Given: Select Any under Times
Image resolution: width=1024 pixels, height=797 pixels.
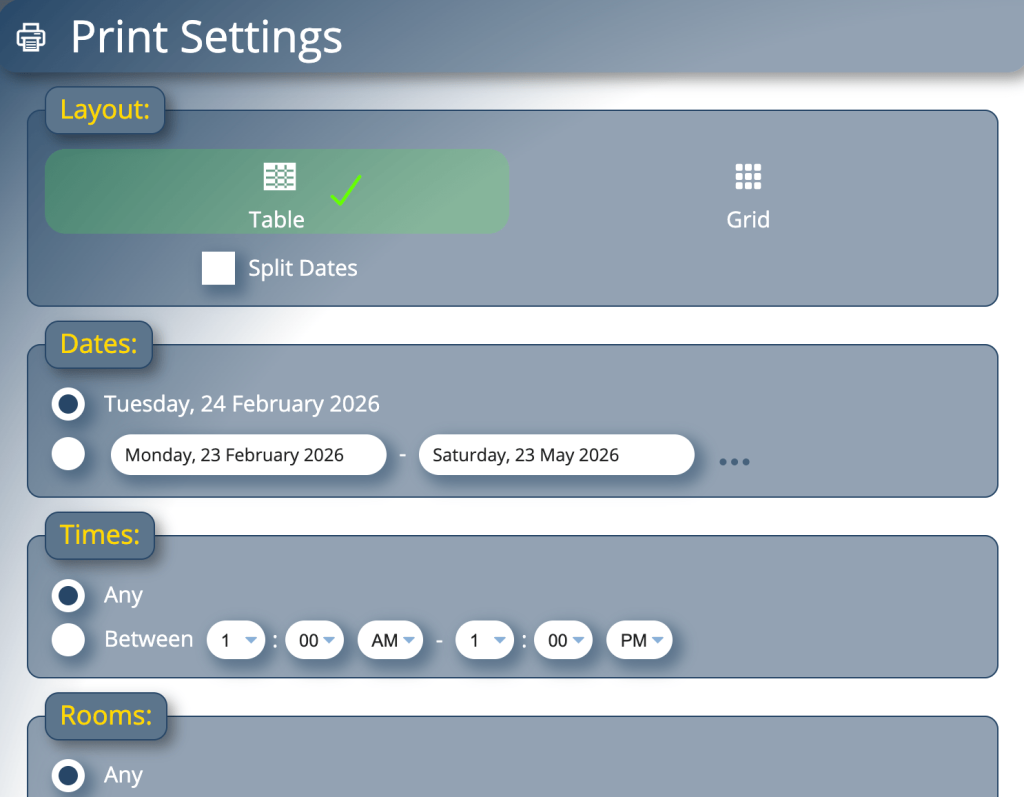Looking at the screenshot, I should click(x=68, y=595).
